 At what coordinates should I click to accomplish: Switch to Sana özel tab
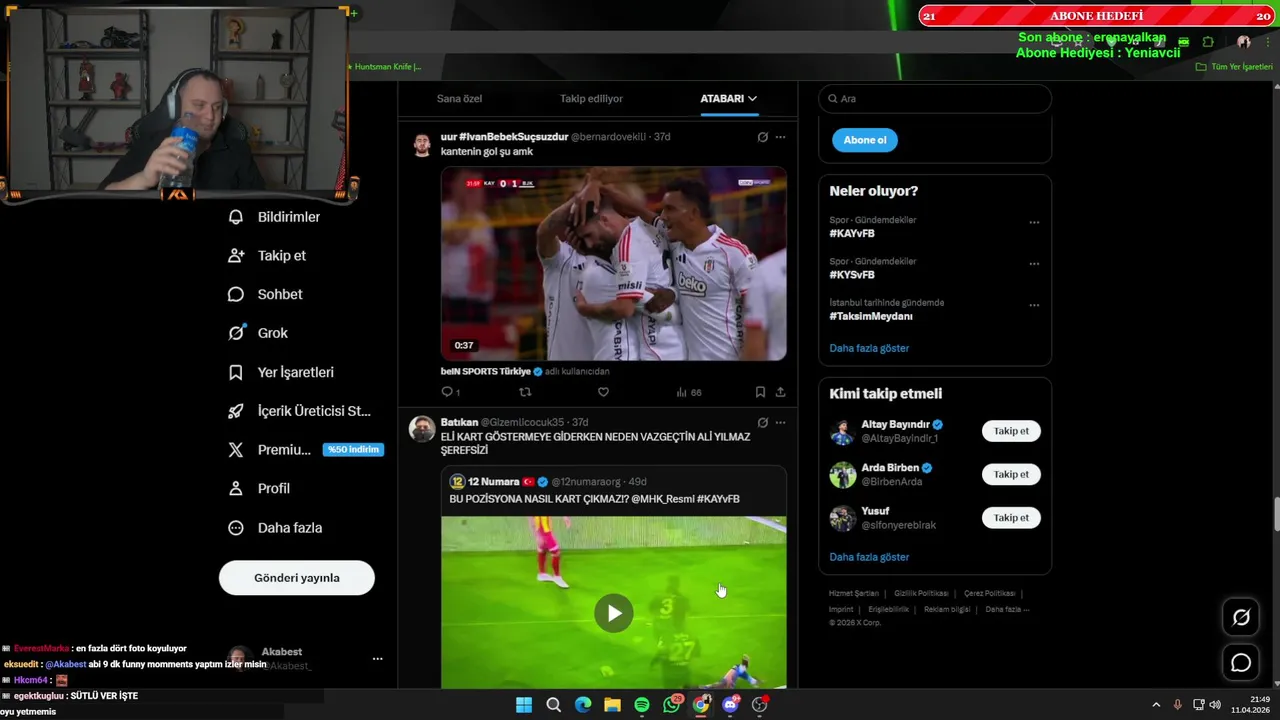pos(459,99)
